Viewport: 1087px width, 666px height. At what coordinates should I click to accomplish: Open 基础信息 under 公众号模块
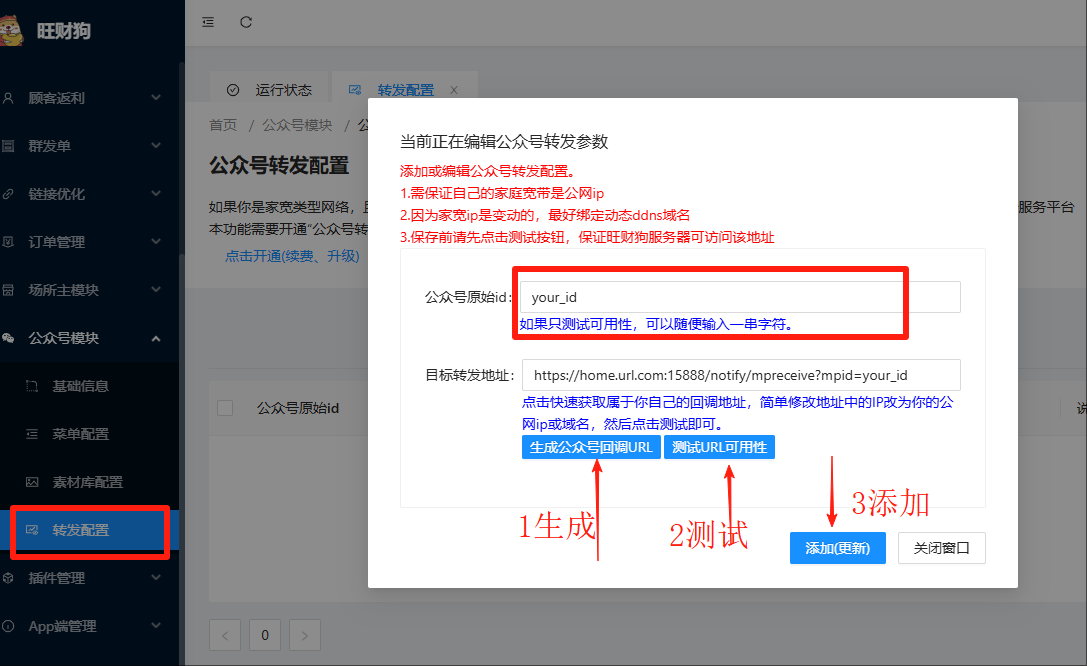point(80,386)
